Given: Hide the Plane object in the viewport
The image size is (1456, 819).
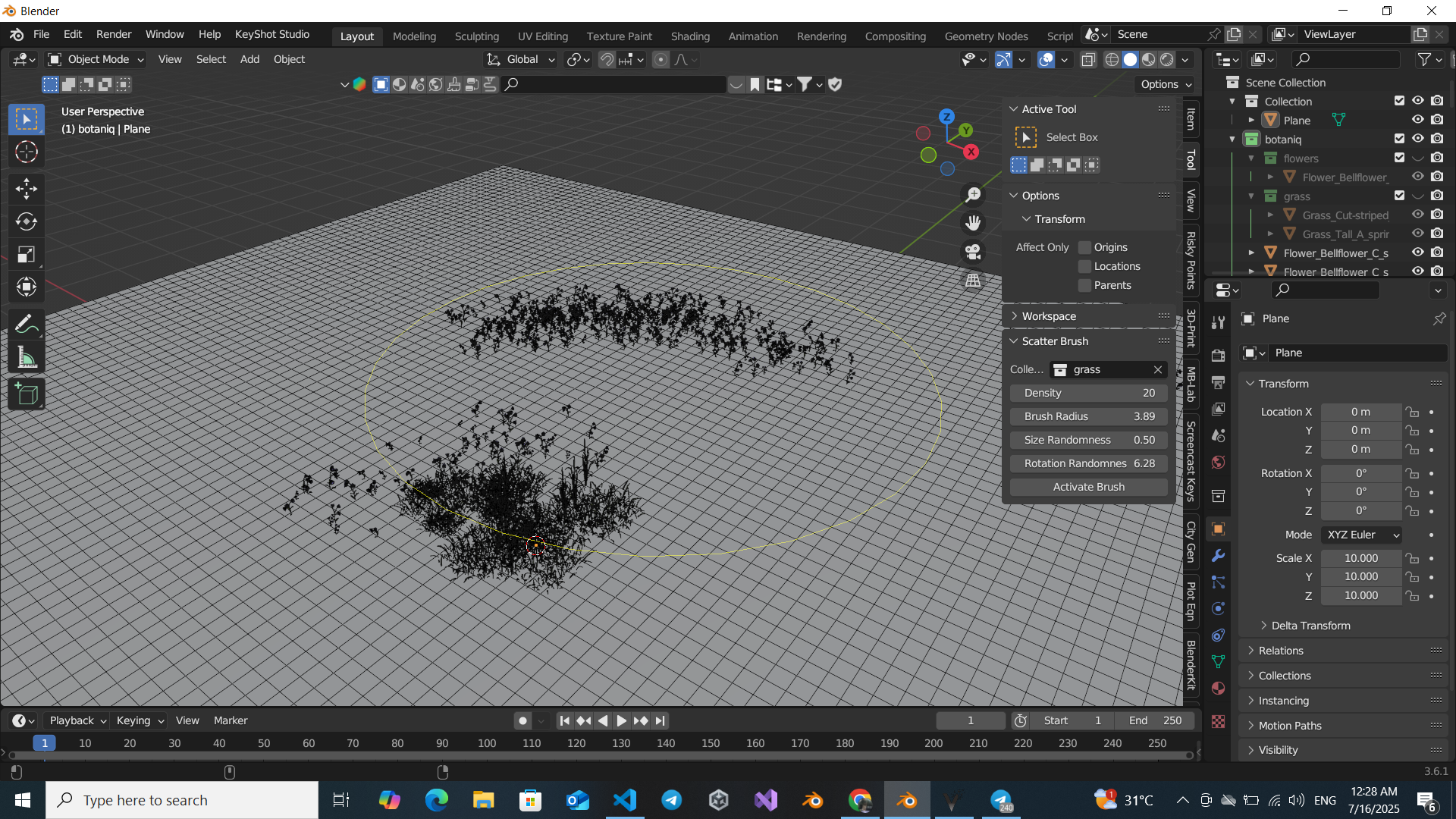Looking at the screenshot, I should point(1417,120).
